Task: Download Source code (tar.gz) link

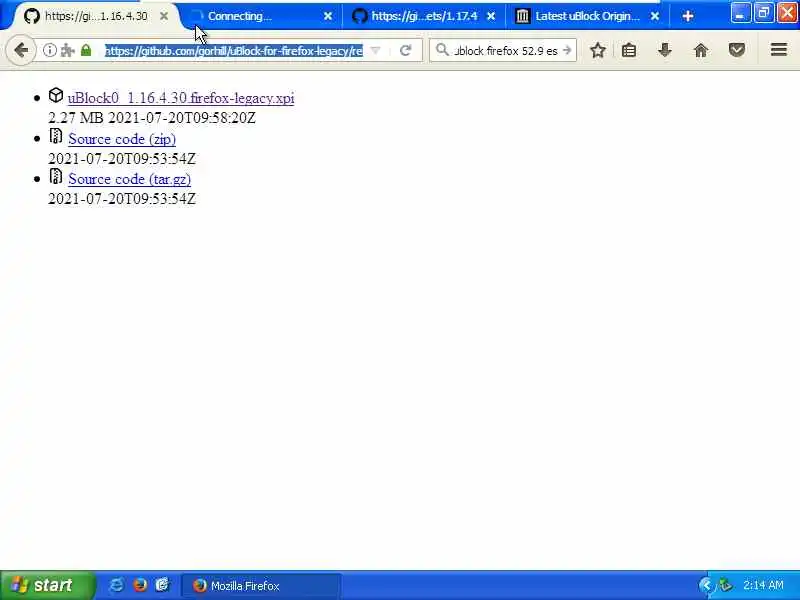Action: click(x=130, y=179)
